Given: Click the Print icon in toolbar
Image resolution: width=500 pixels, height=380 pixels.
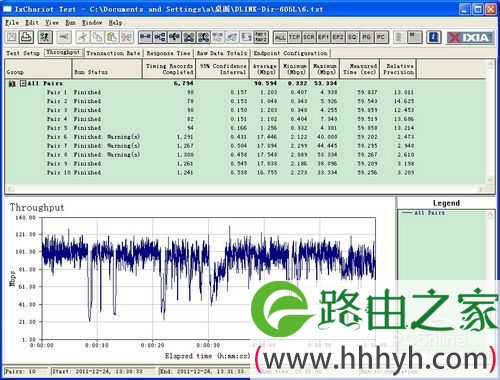Looking at the screenshot, I should click(26, 37).
